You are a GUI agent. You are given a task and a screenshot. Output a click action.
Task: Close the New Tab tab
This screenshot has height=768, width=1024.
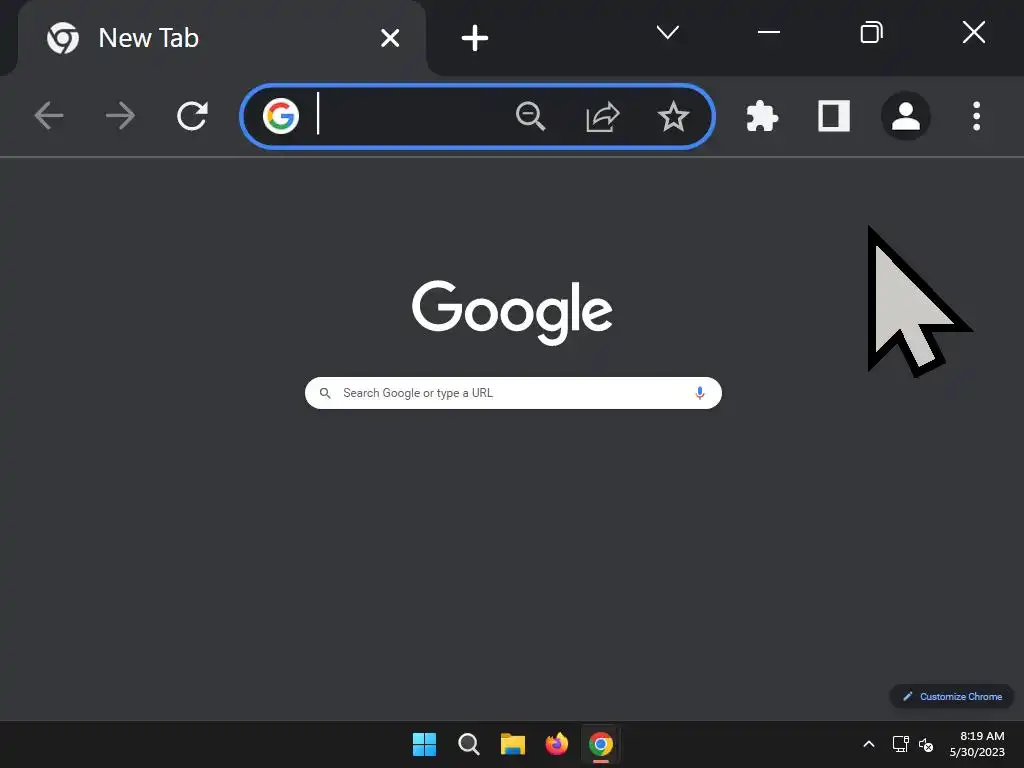[x=390, y=38]
